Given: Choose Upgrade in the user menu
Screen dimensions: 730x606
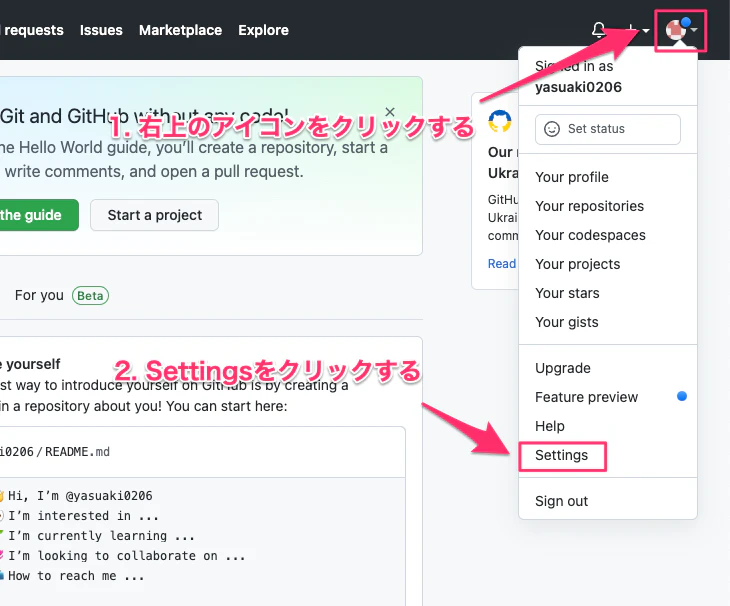Looking at the screenshot, I should 562,368.
